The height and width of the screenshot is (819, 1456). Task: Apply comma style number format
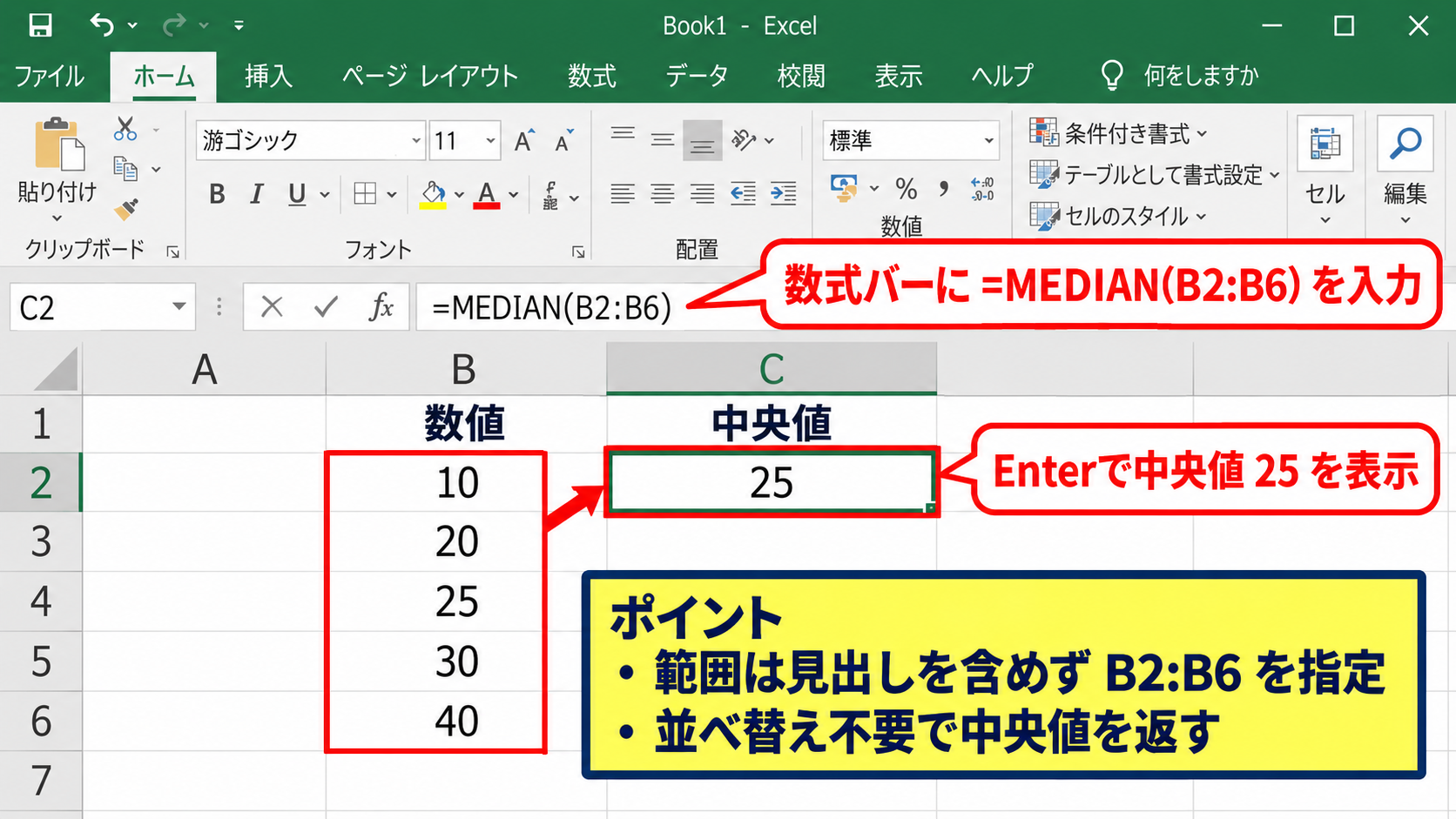pos(944,189)
